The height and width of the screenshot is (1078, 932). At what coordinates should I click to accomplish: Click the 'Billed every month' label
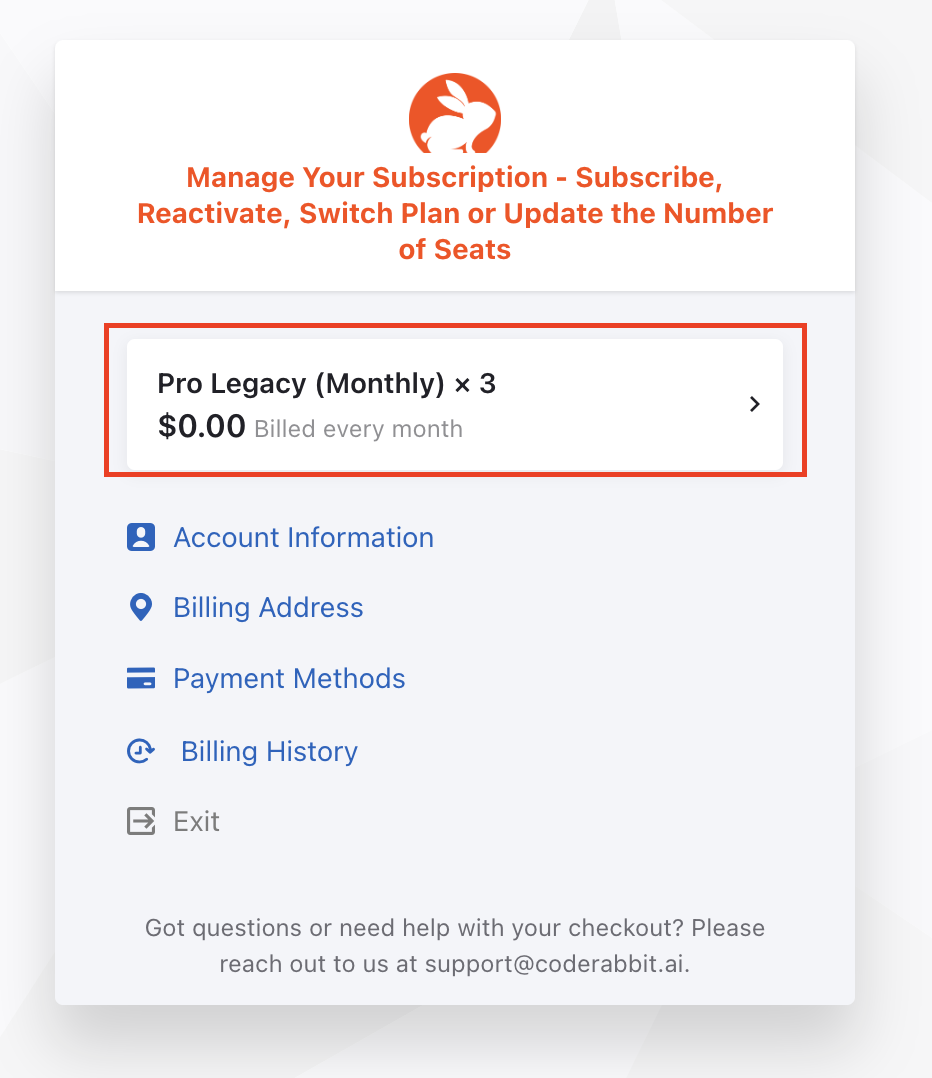click(x=358, y=430)
